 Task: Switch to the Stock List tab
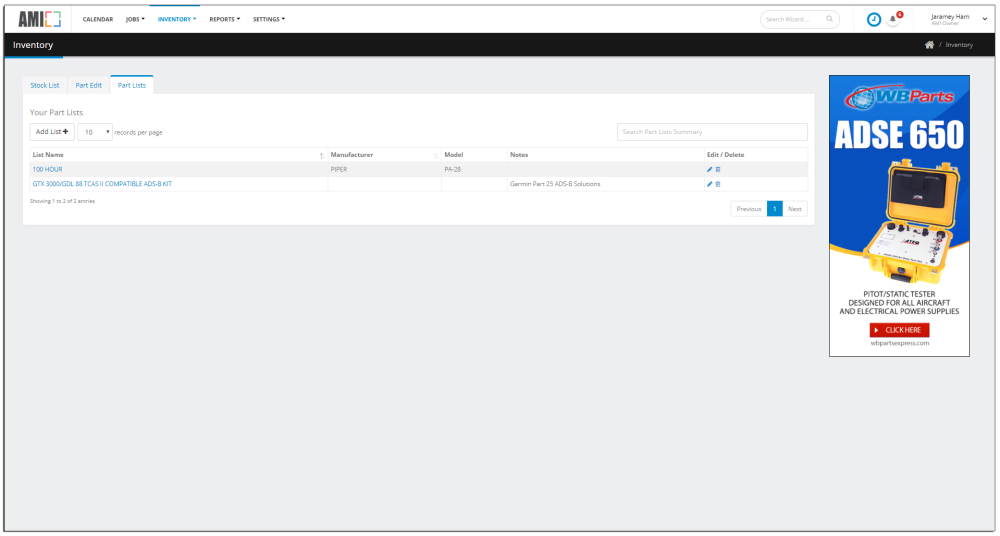[x=45, y=85]
